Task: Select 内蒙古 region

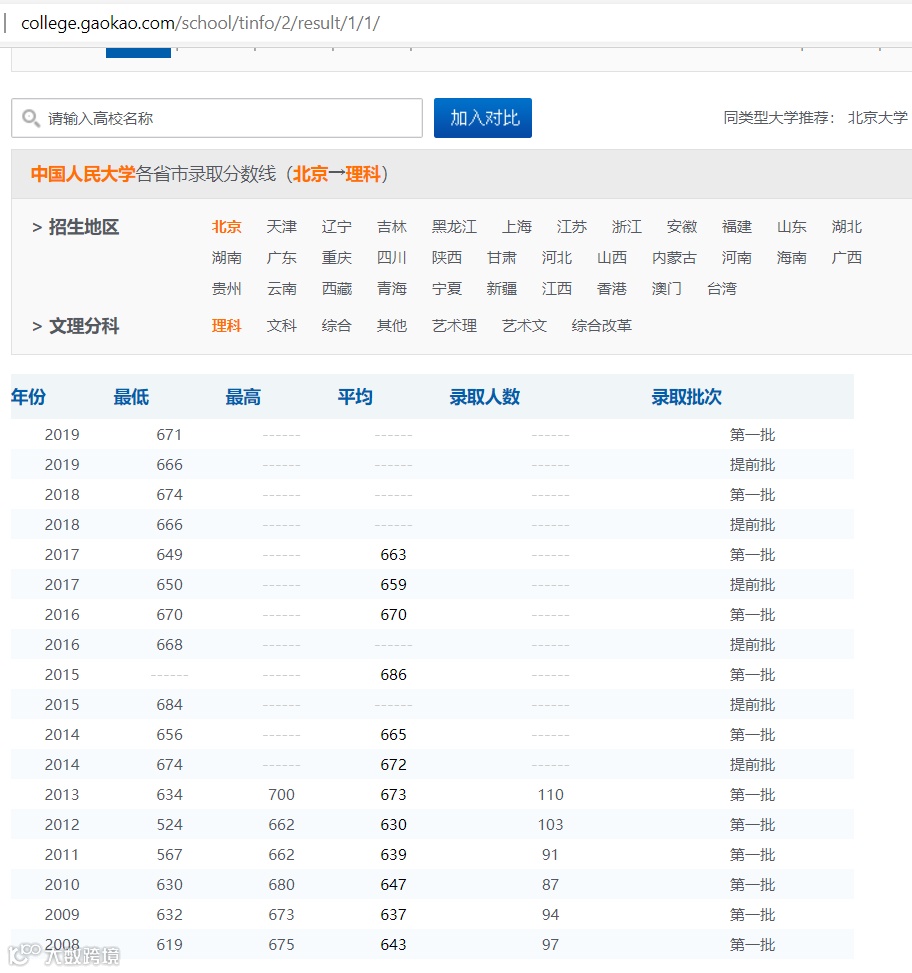Action: pyautogui.click(x=674, y=258)
